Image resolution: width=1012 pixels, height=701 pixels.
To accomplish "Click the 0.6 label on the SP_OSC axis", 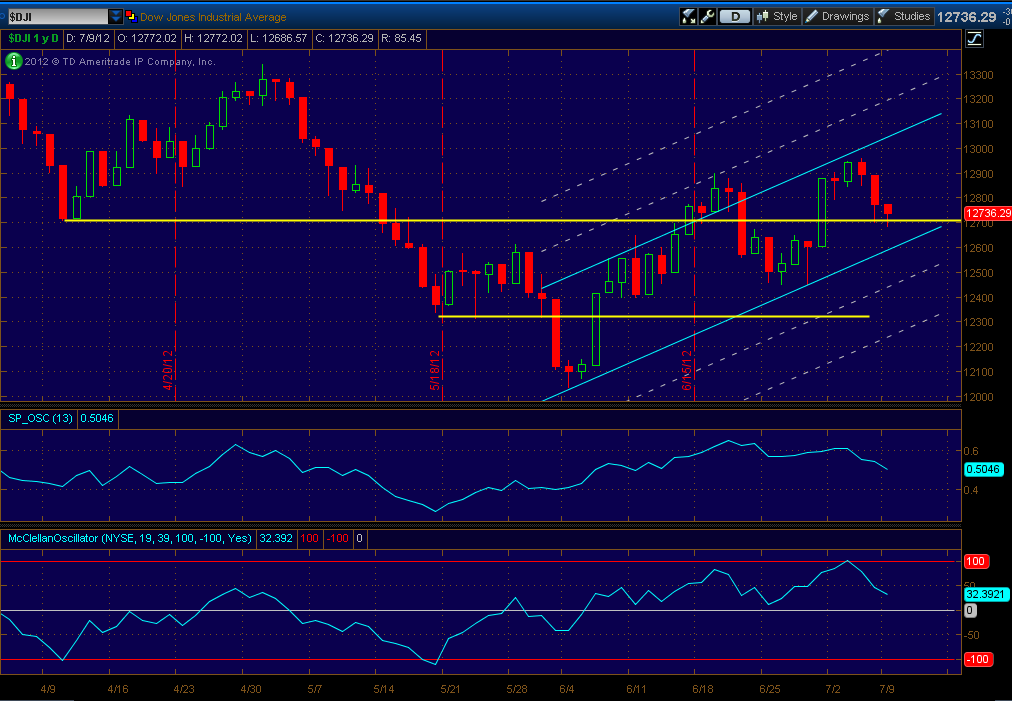I will pos(971,451).
